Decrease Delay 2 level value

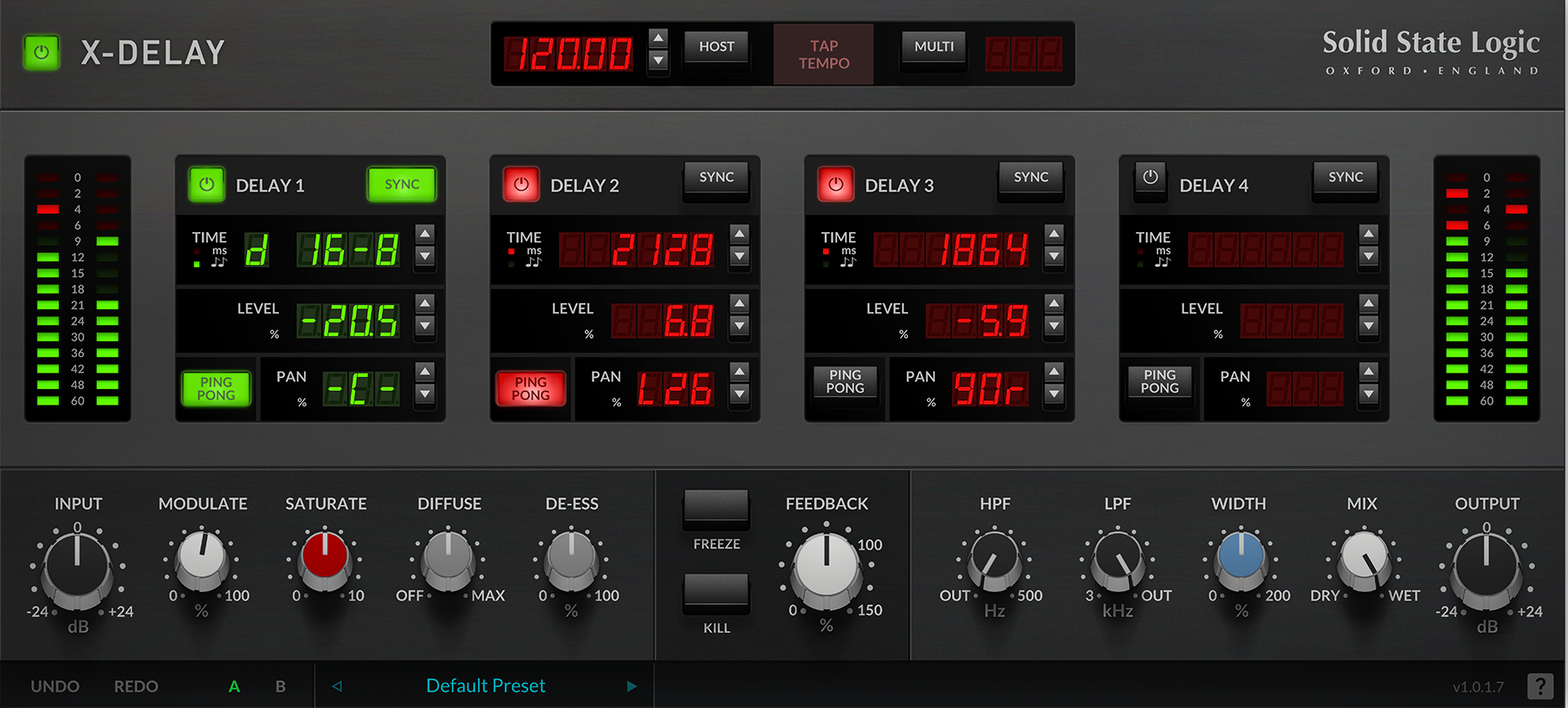(x=739, y=326)
